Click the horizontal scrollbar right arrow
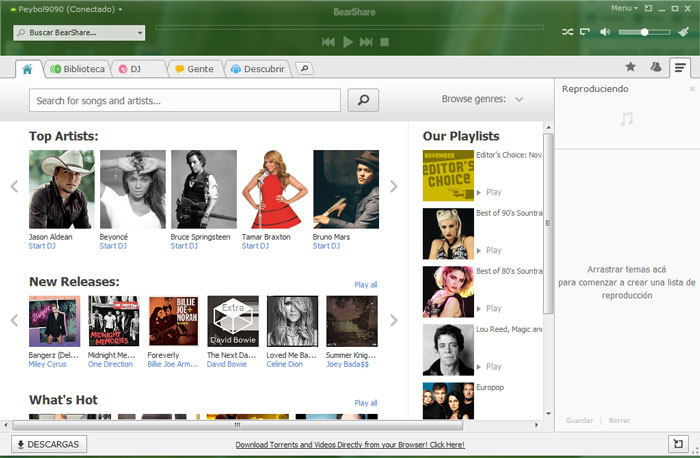The image size is (700, 458). coord(536,425)
